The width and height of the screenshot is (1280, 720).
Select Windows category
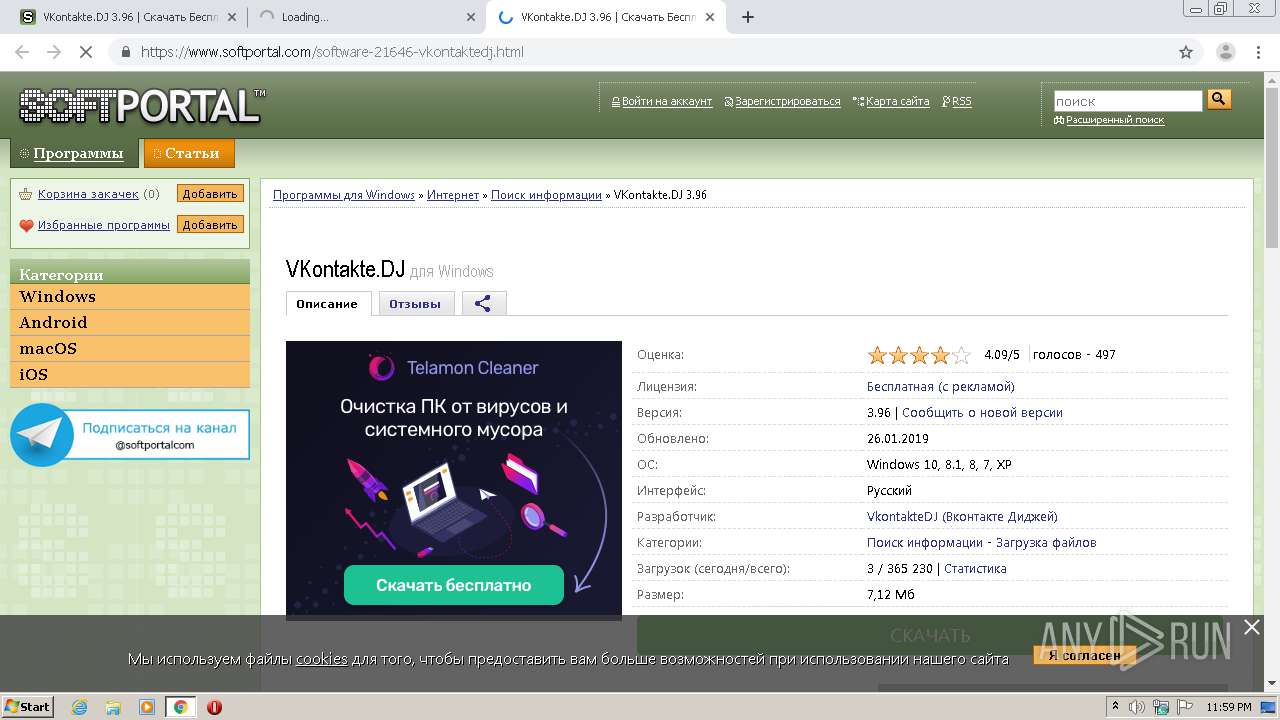click(130, 297)
